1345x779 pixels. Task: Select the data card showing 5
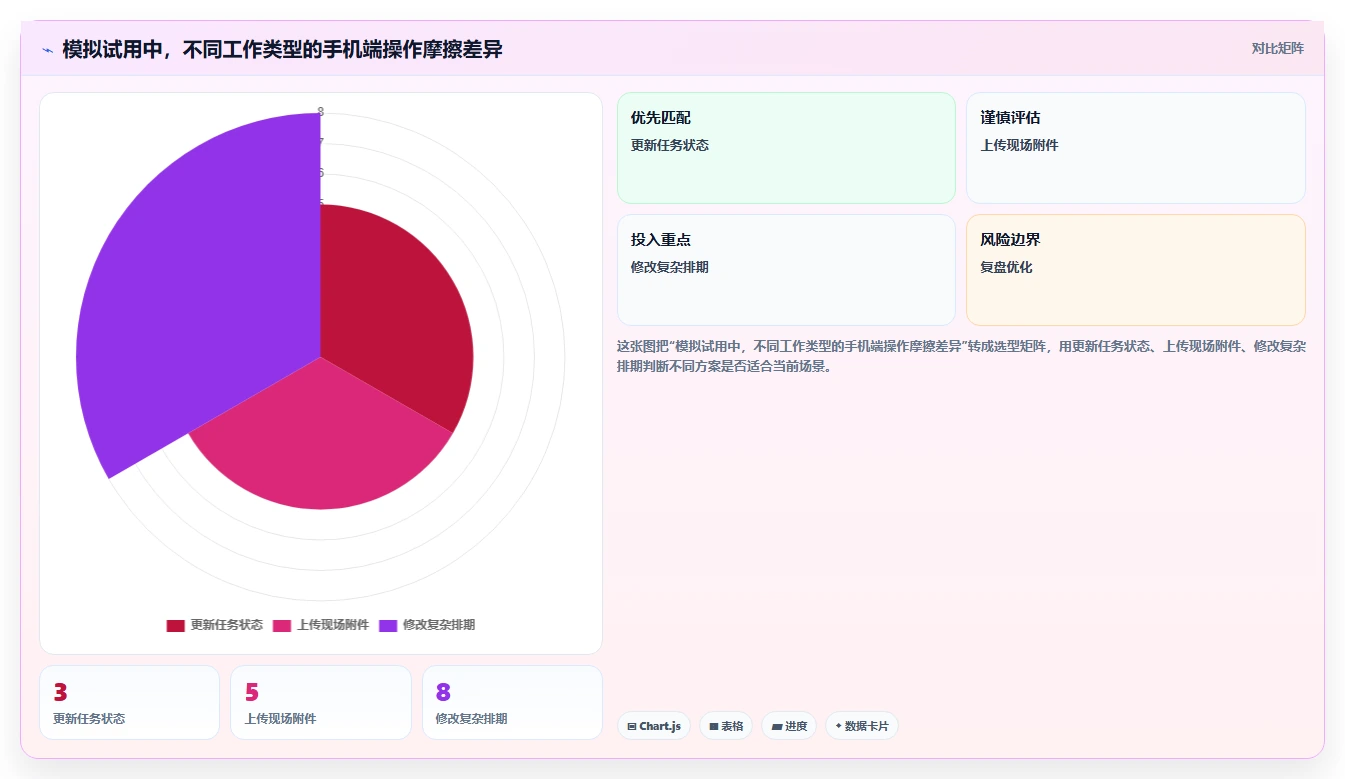coord(321,703)
